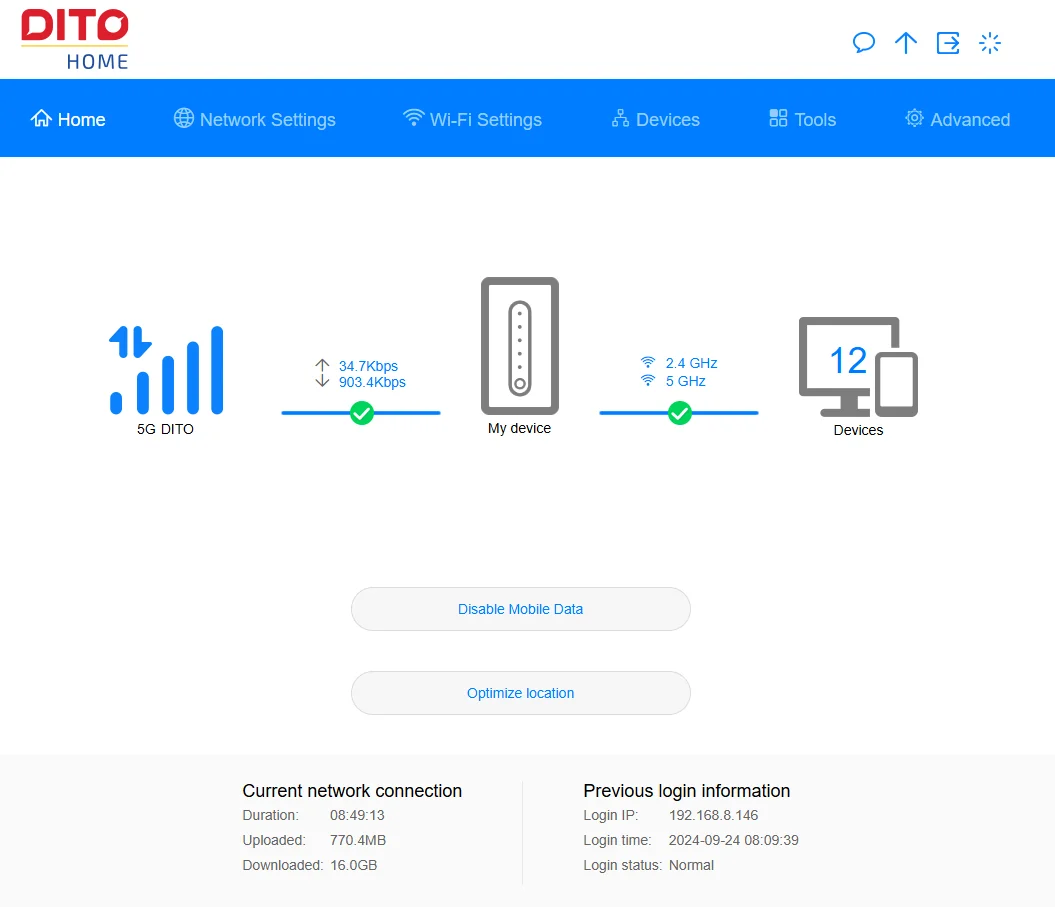The width and height of the screenshot is (1055, 907).
Task: Click the Current network connection heading
Action: pyautogui.click(x=352, y=791)
